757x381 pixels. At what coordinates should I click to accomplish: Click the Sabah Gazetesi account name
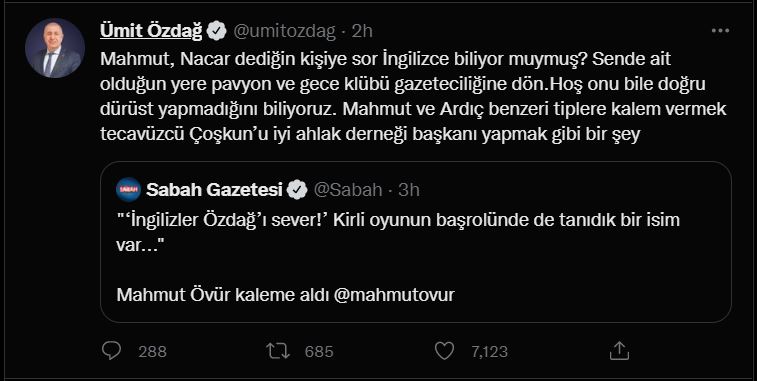click(214, 190)
